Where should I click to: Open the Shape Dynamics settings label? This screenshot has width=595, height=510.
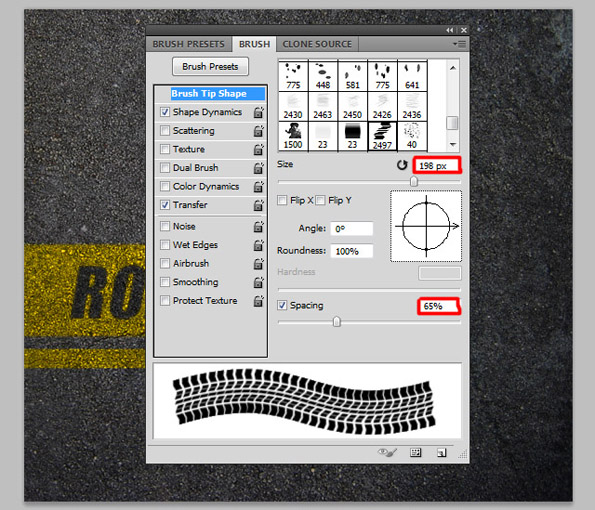pos(207,112)
